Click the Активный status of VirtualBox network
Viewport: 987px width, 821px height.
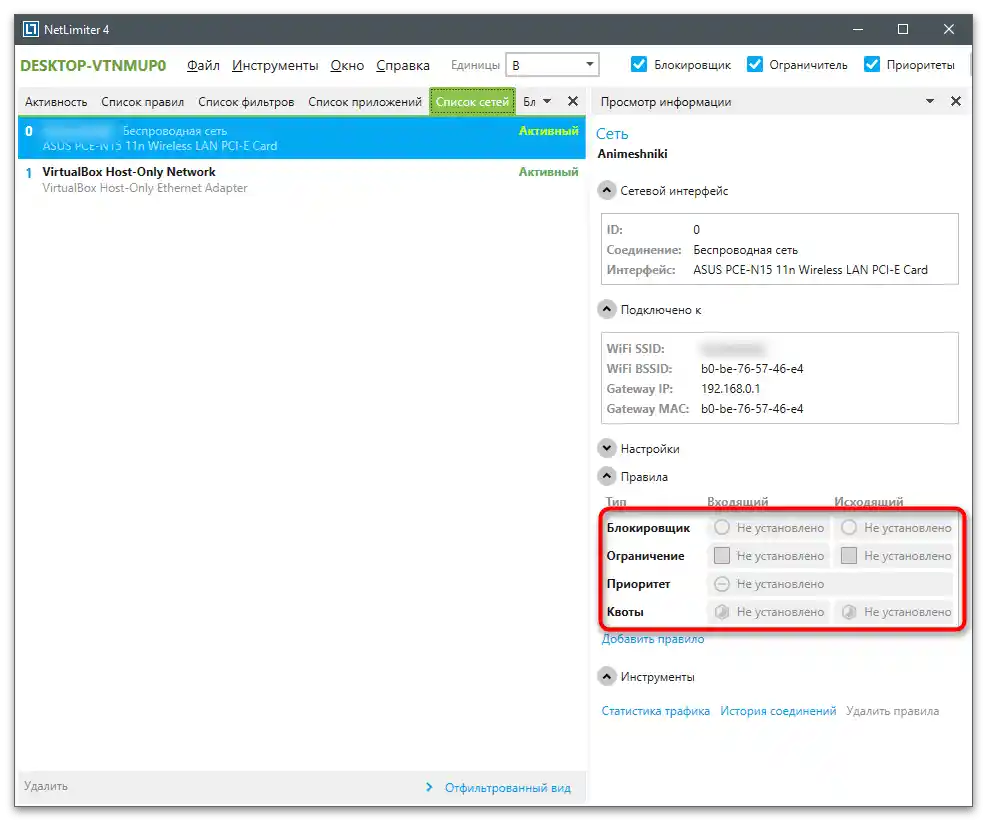pyautogui.click(x=548, y=171)
